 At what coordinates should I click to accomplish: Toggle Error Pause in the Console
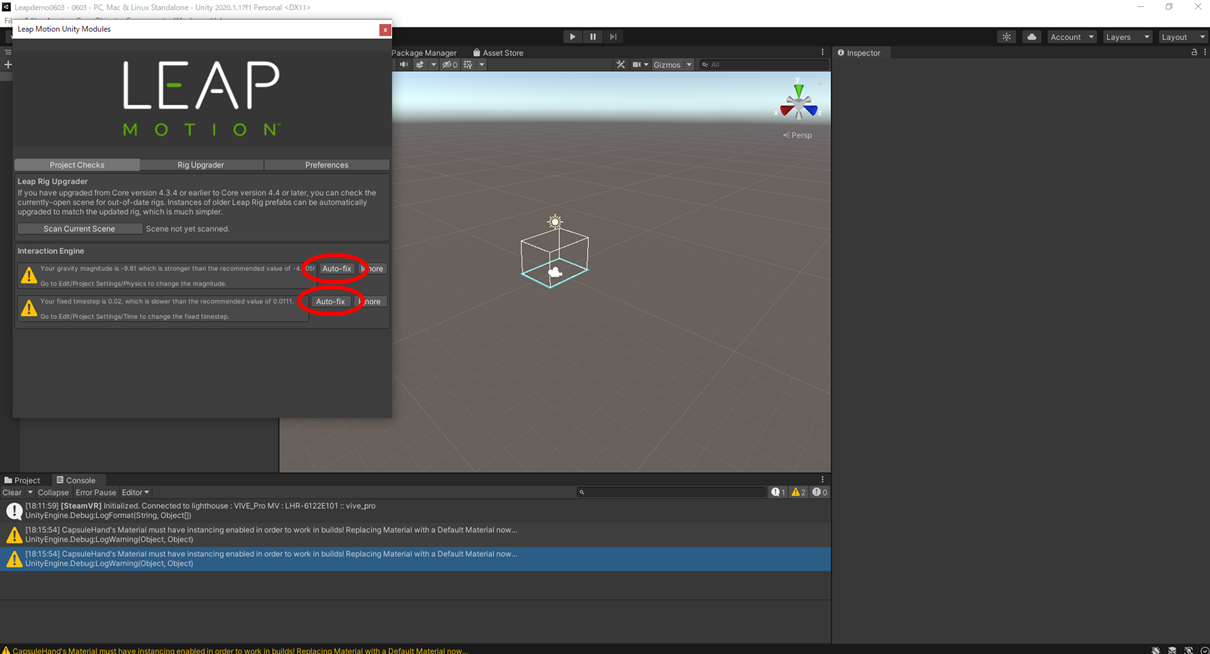(96, 493)
